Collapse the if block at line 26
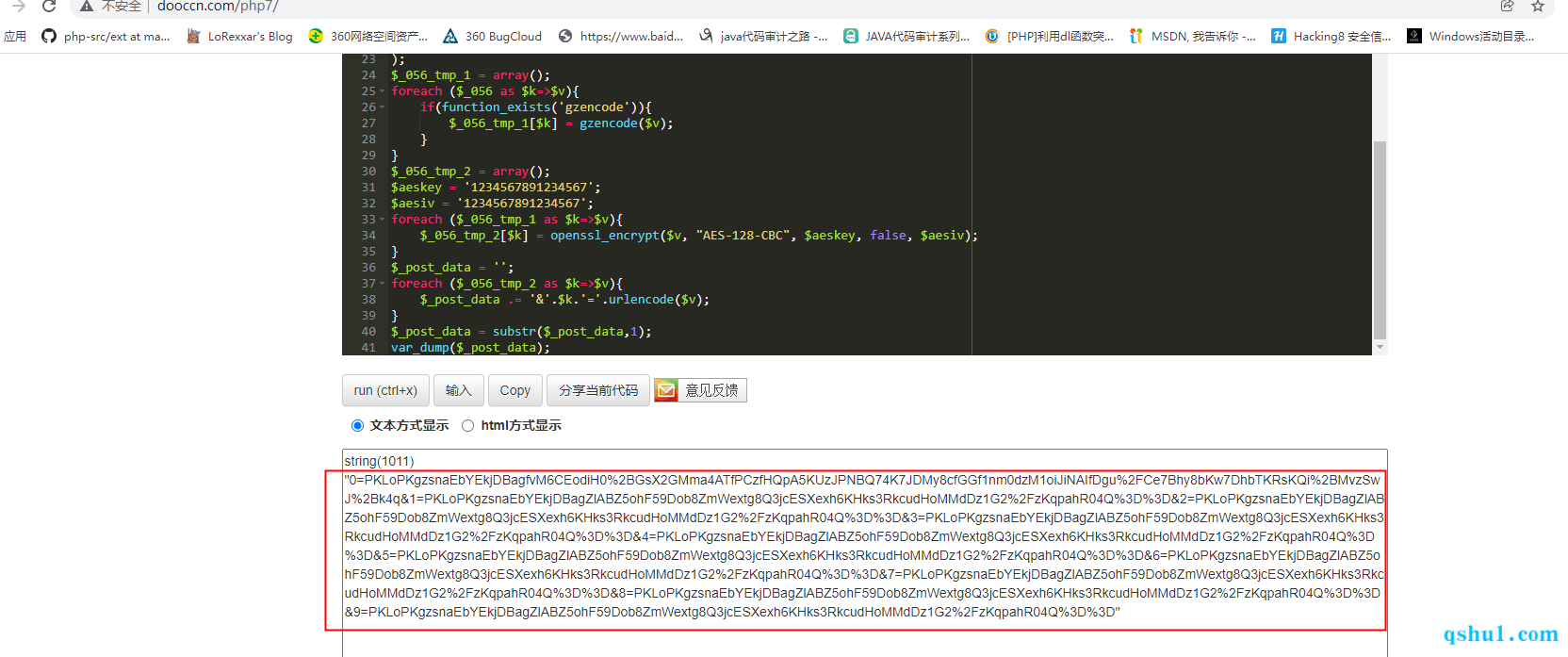This screenshot has width=1568, height=657. tap(382, 107)
